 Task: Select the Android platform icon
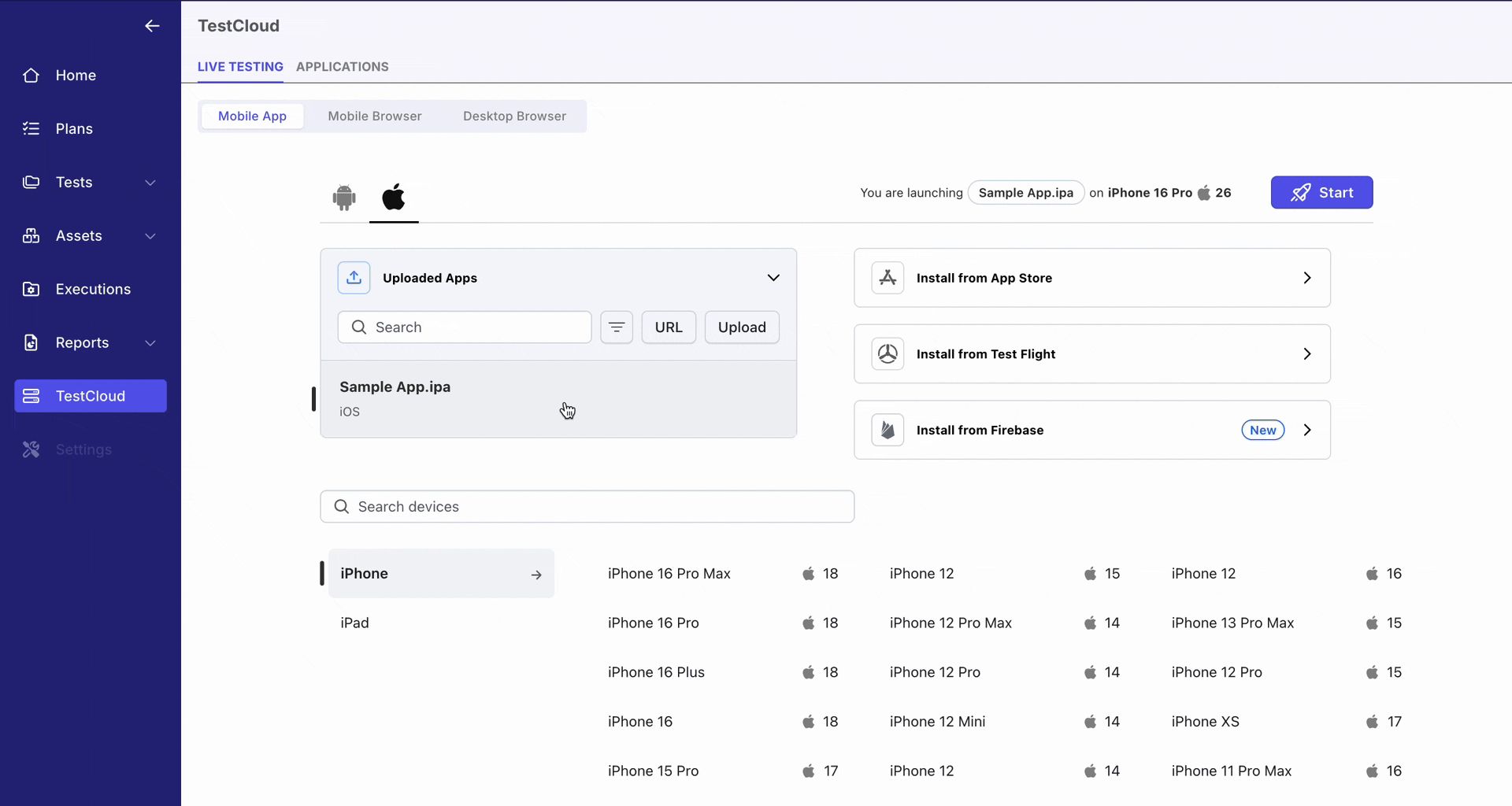coord(344,198)
